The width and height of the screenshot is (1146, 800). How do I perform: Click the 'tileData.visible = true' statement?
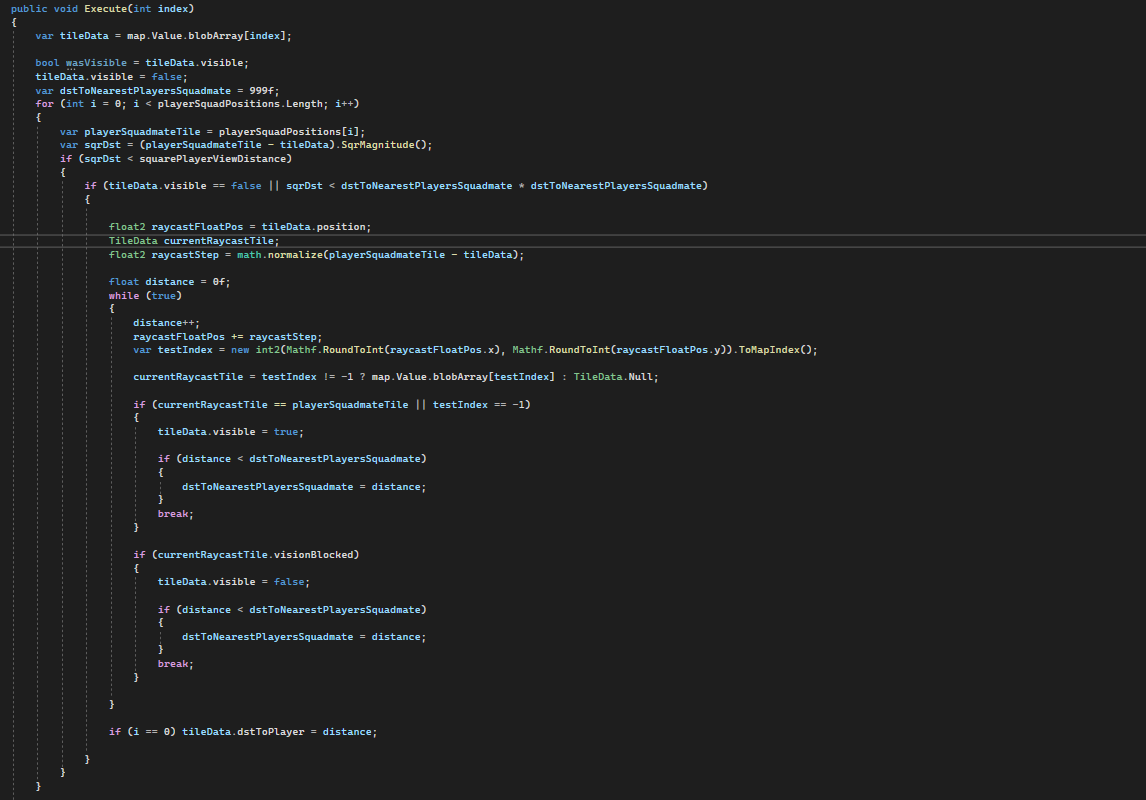click(x=227, y=432)
